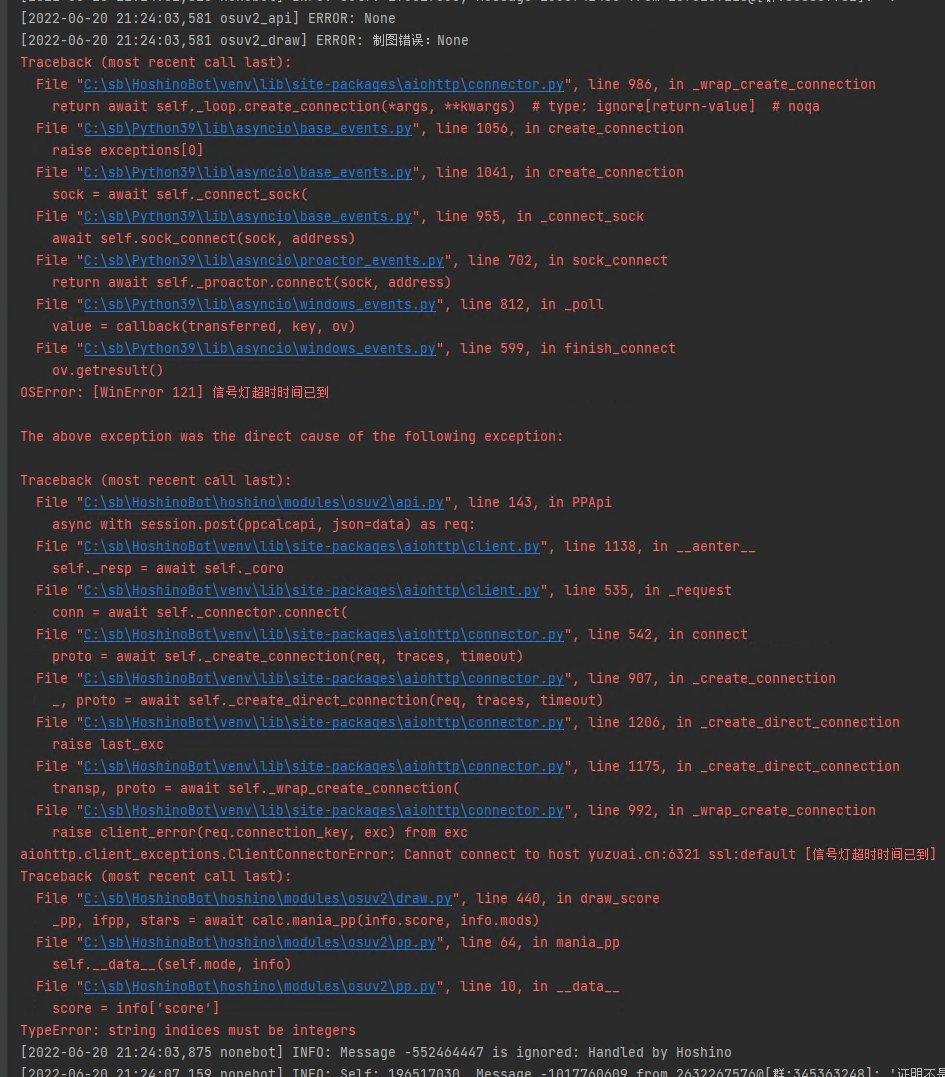Open base_events.py link on the line 955 row
Screen dimensions: 945x1077
point(247,216)
